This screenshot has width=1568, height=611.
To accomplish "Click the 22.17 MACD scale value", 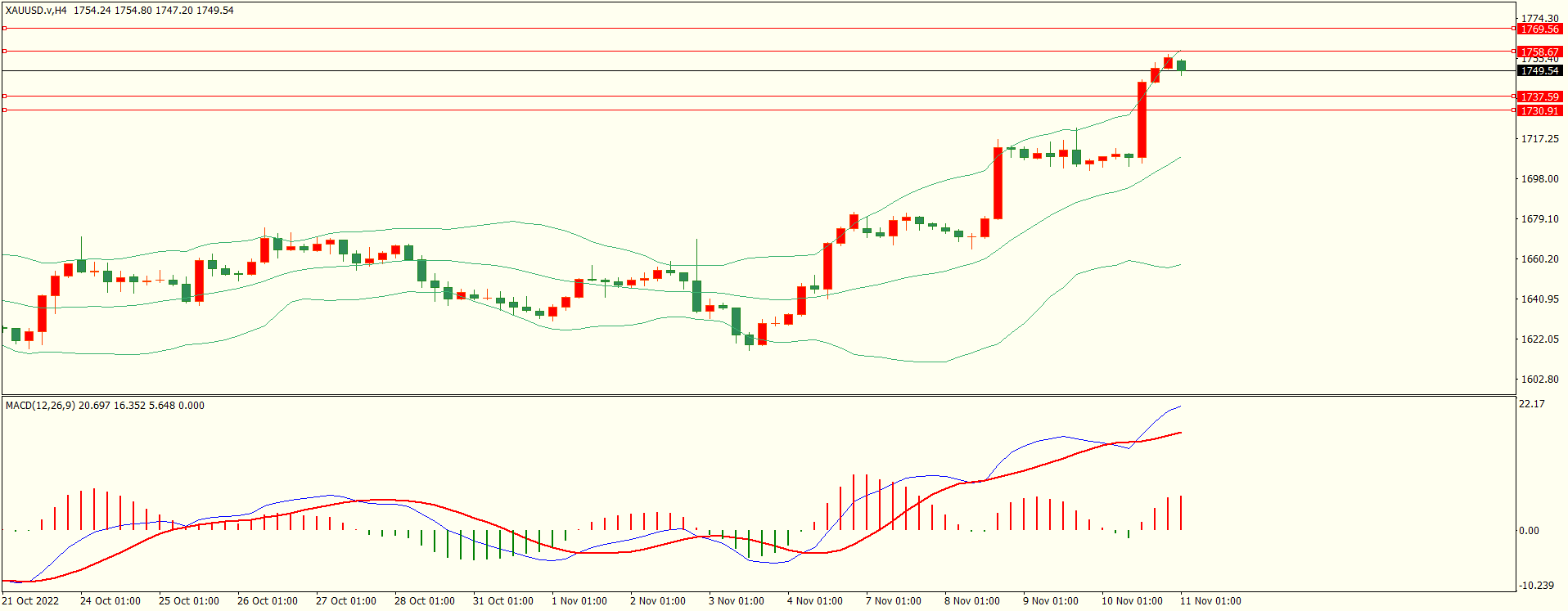I will (x=1531, y=404).
